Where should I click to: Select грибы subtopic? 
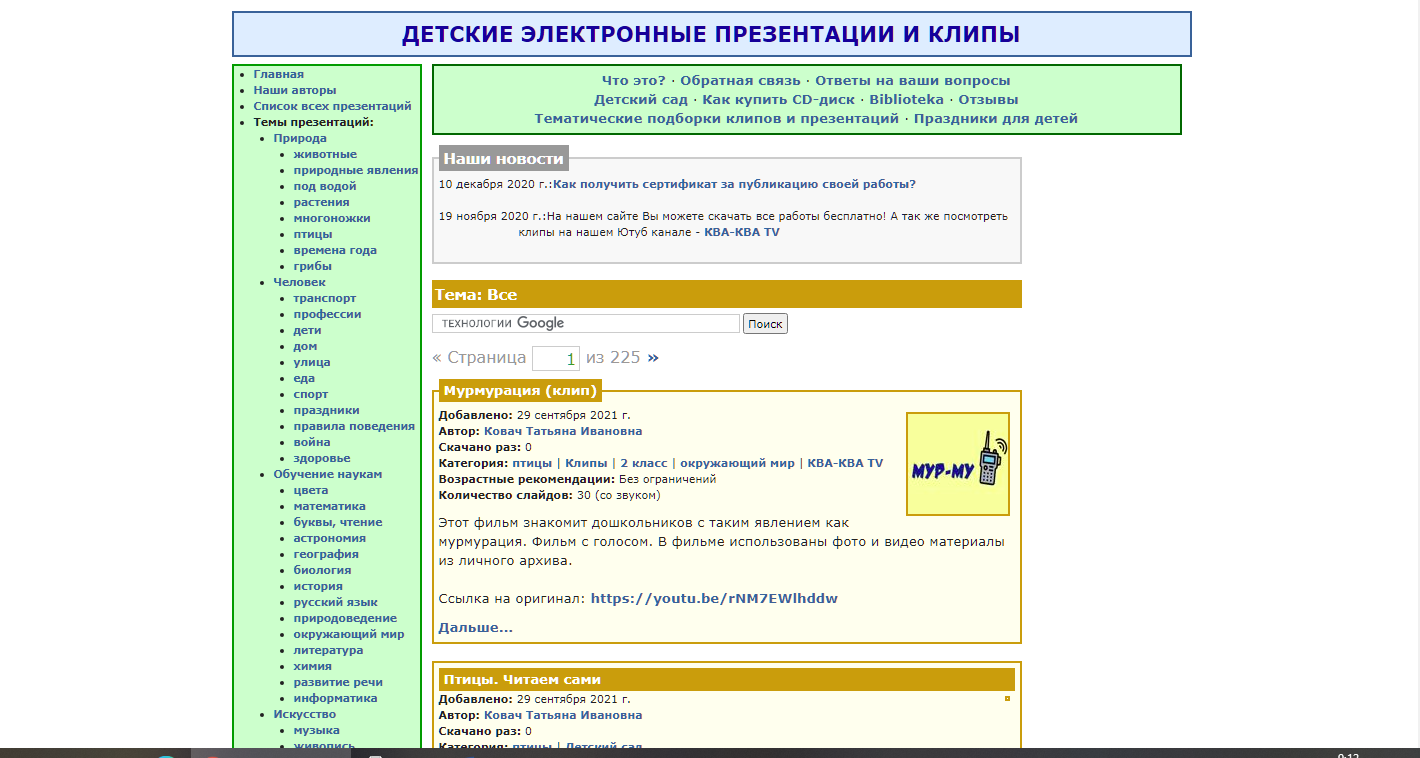click(x=313, y=266)
